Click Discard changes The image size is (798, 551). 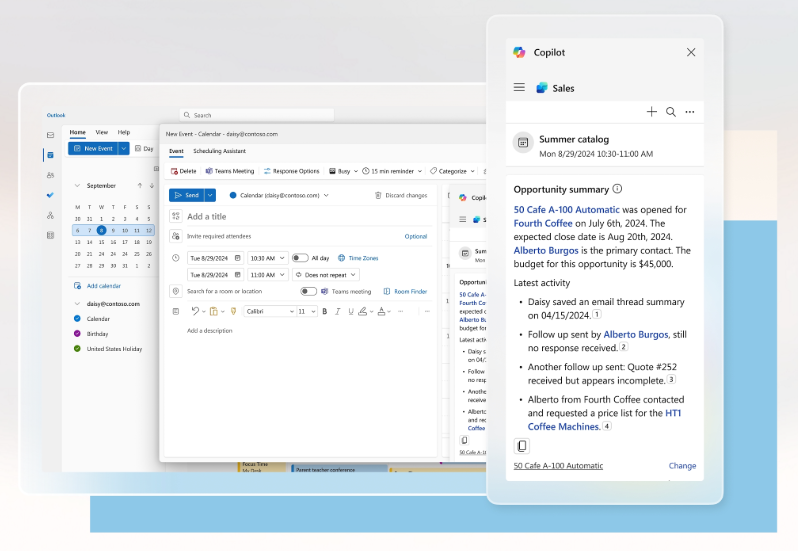coord(401,195)
